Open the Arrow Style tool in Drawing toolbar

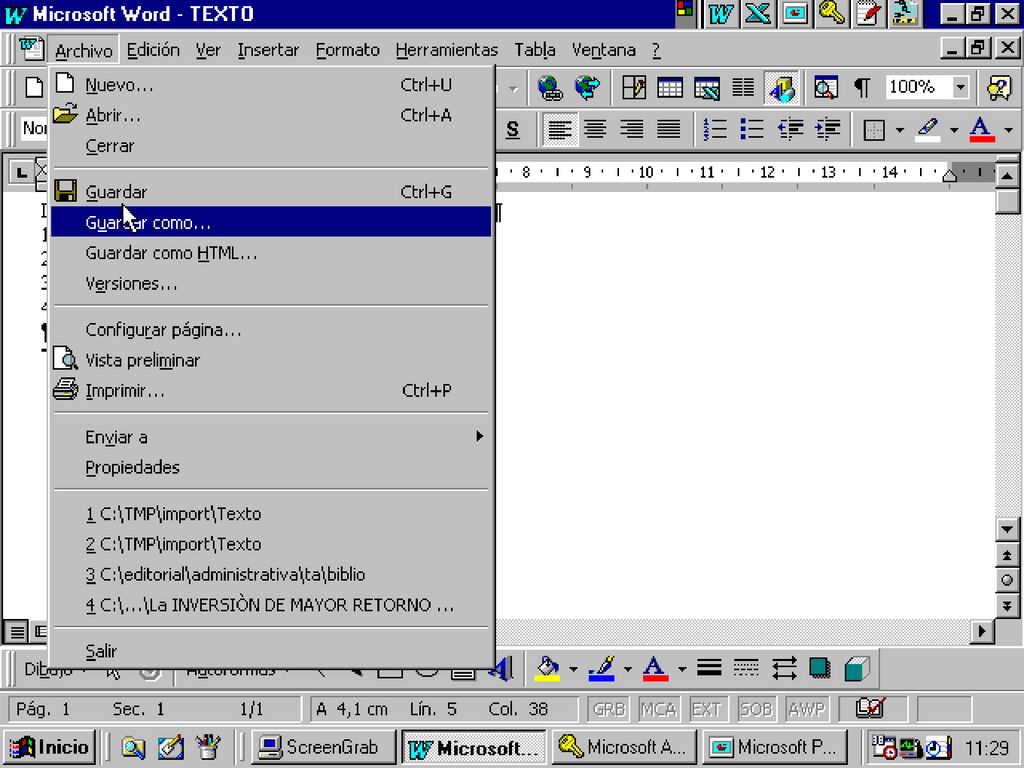[x=784, y=668]
